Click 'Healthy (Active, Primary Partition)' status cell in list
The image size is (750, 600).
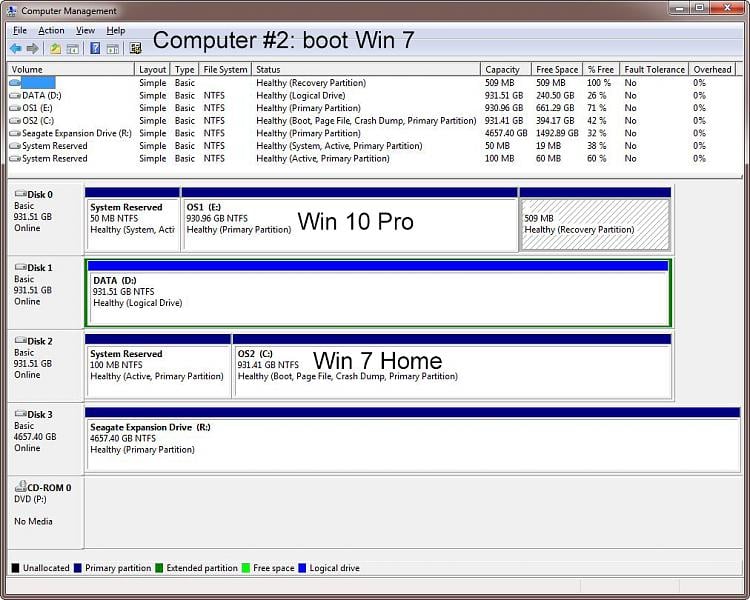click(x=323, y=158)
